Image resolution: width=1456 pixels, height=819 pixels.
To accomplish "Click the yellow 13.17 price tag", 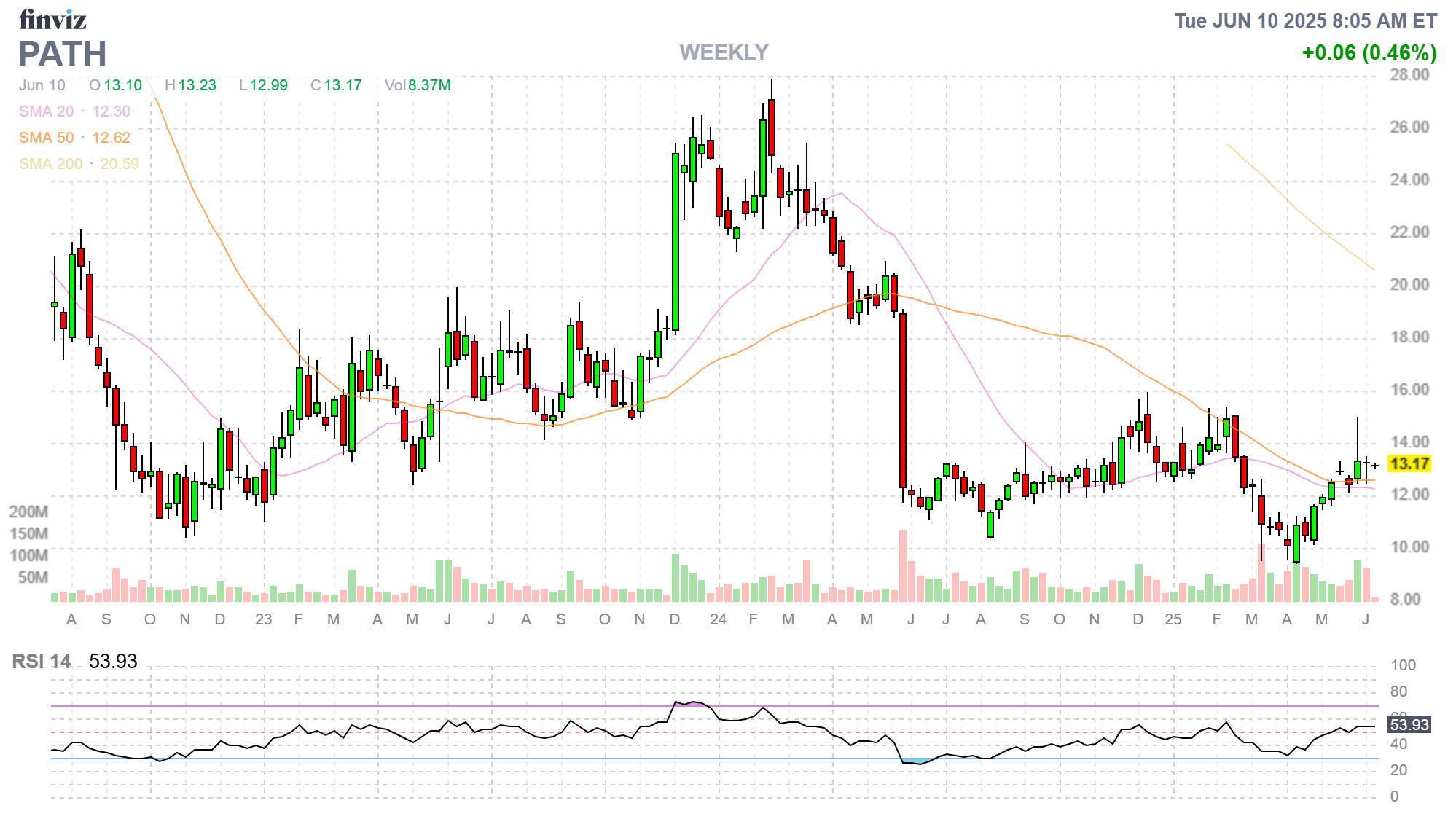I will 1409,463.
